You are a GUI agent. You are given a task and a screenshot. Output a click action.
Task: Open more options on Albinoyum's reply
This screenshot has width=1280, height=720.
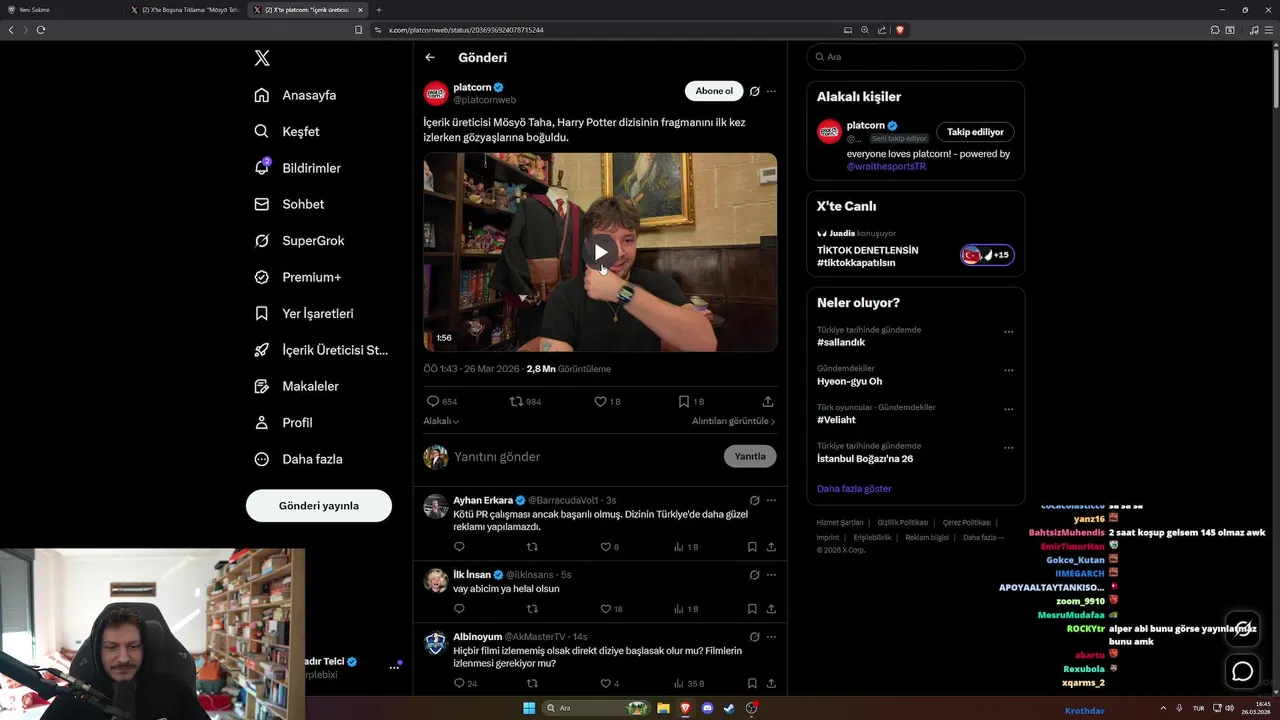pos(771,637)
